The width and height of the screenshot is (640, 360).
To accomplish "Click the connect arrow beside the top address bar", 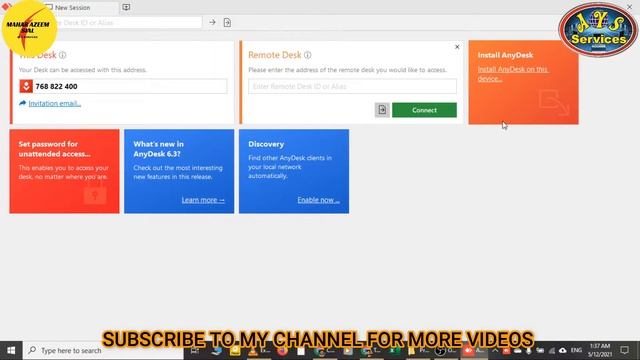I will coord(212,22).
